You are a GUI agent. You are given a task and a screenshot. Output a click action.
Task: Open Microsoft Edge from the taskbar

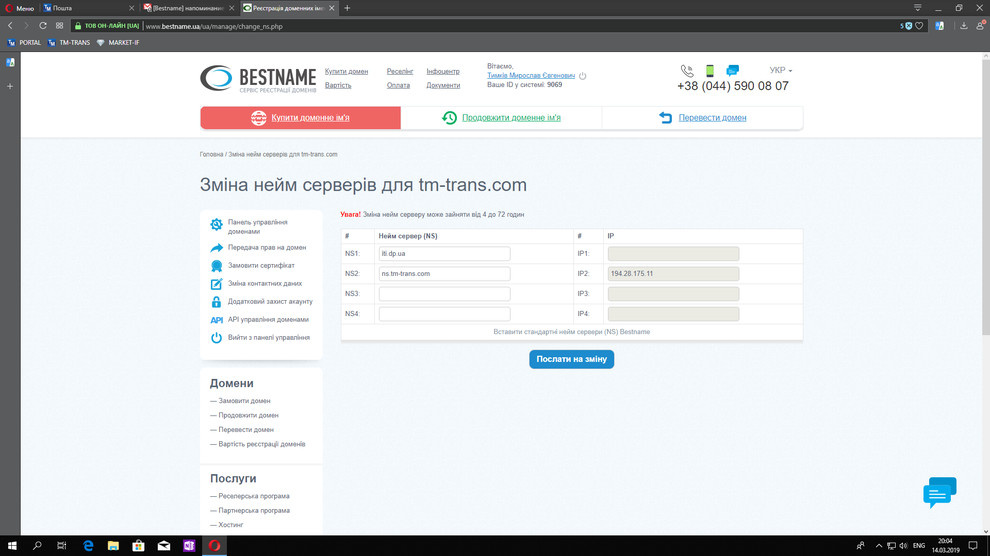tap(88, 546)
